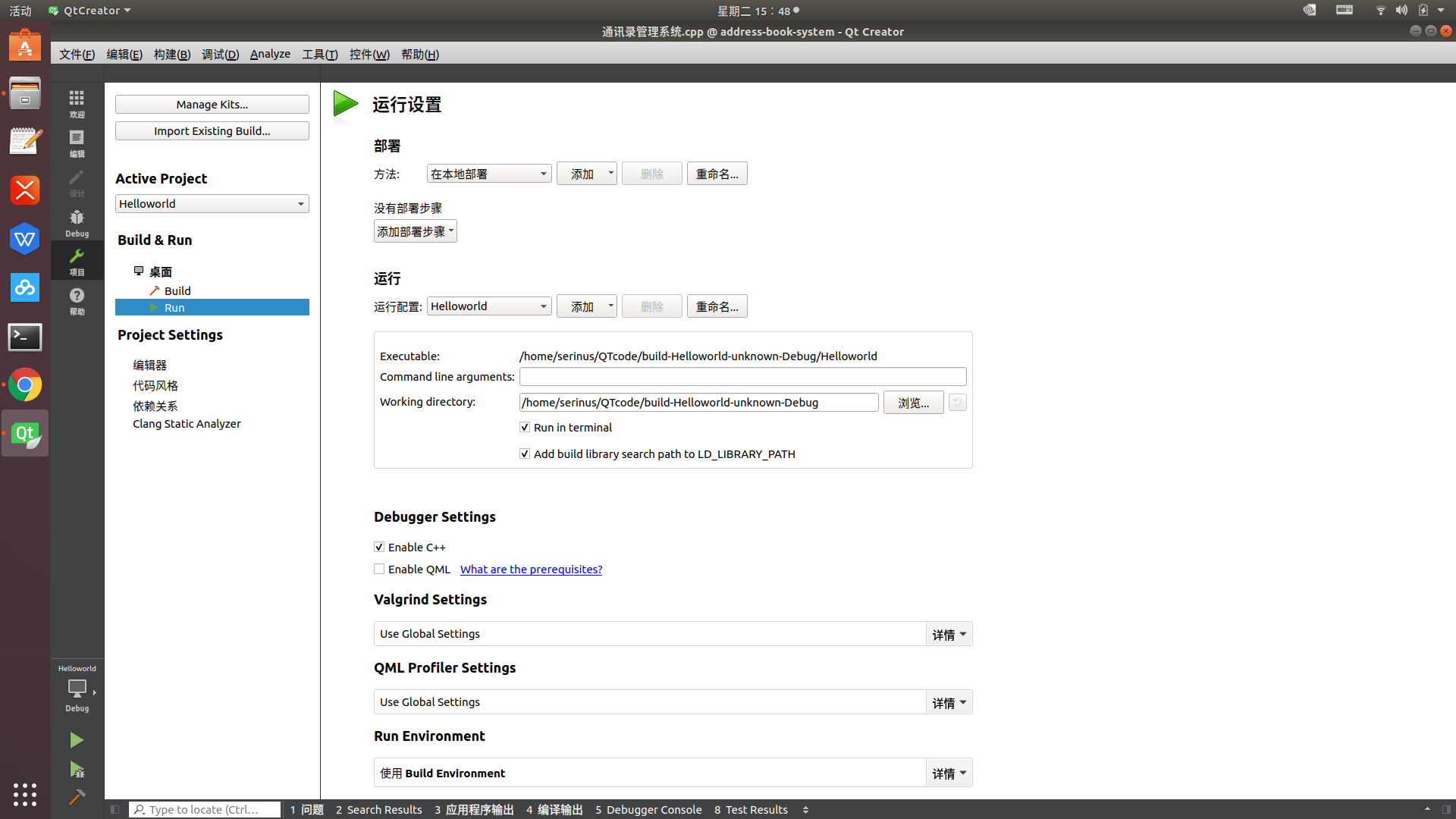Open the 构建(B) menu
1456x819 pixels.
point(171,55)
